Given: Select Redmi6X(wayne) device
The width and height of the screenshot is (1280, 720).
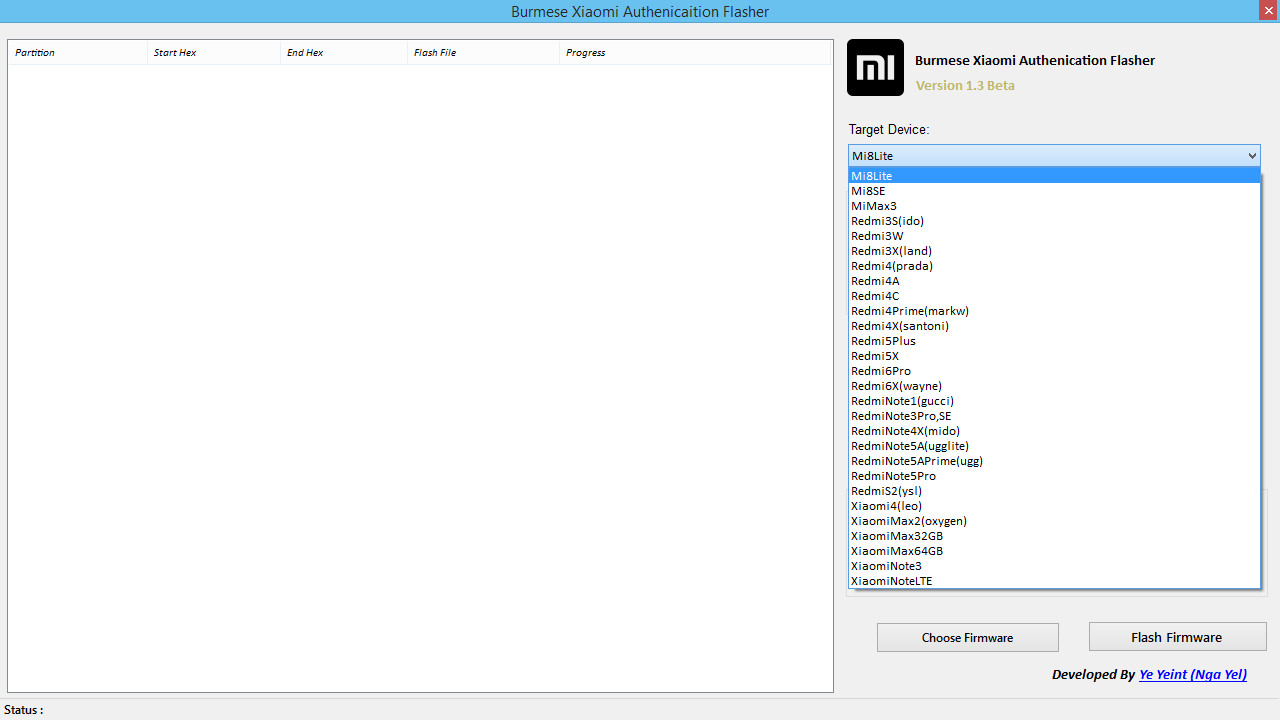Looking at the screenshot, I should point(1054,386).
